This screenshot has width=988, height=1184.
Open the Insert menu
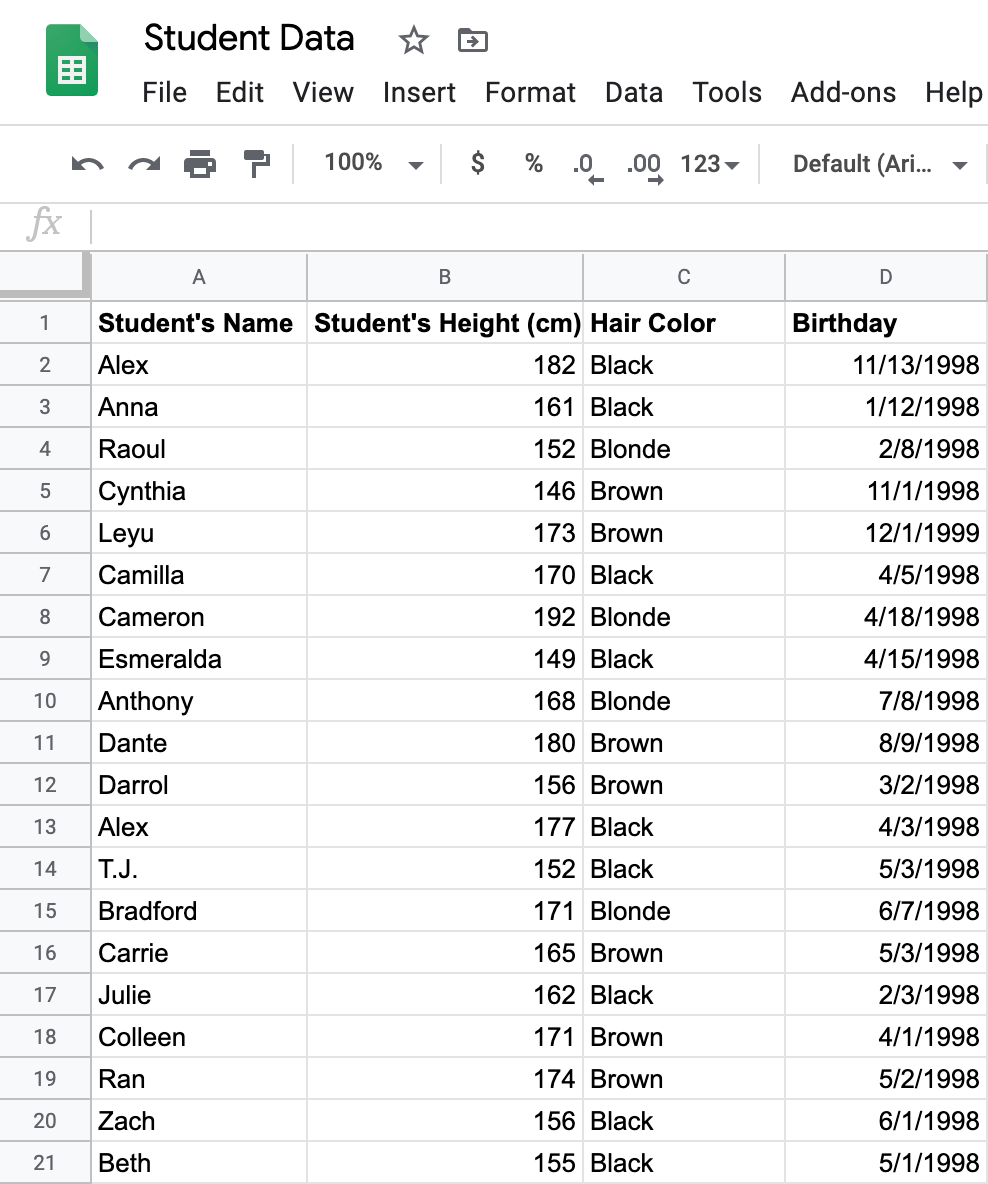pos(419,92)
